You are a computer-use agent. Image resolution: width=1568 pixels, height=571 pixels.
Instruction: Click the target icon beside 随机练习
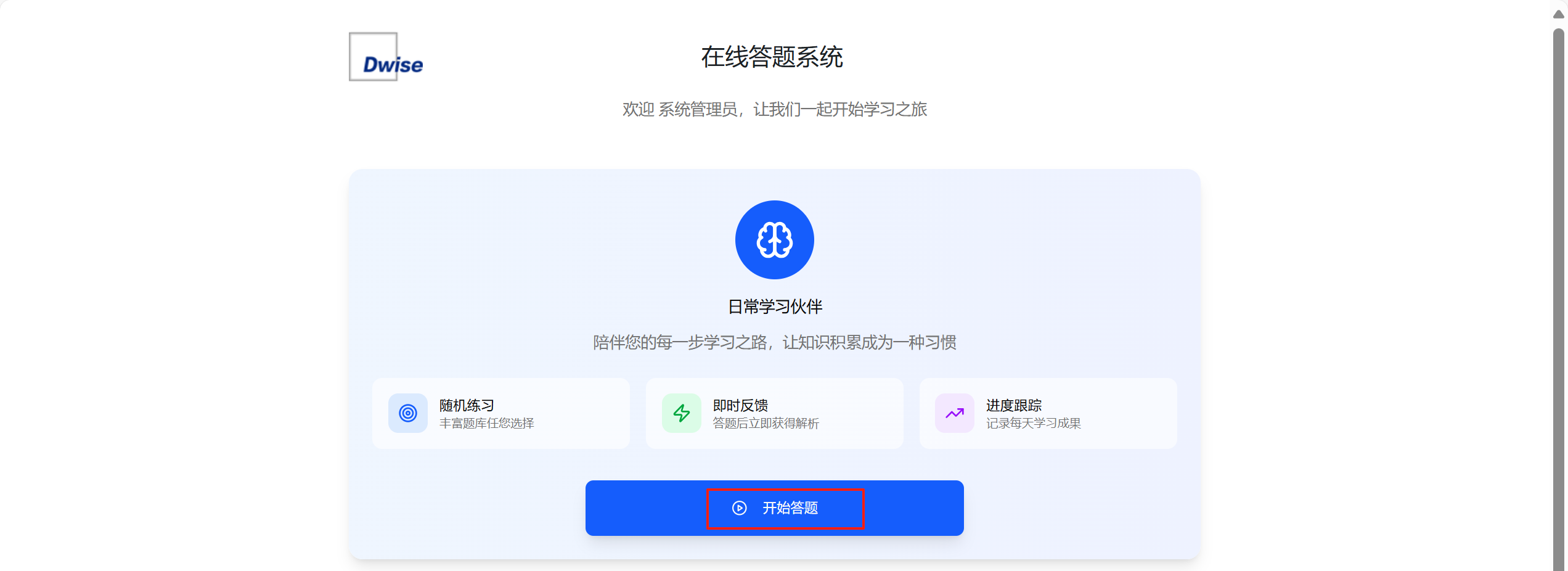(408, 413)
